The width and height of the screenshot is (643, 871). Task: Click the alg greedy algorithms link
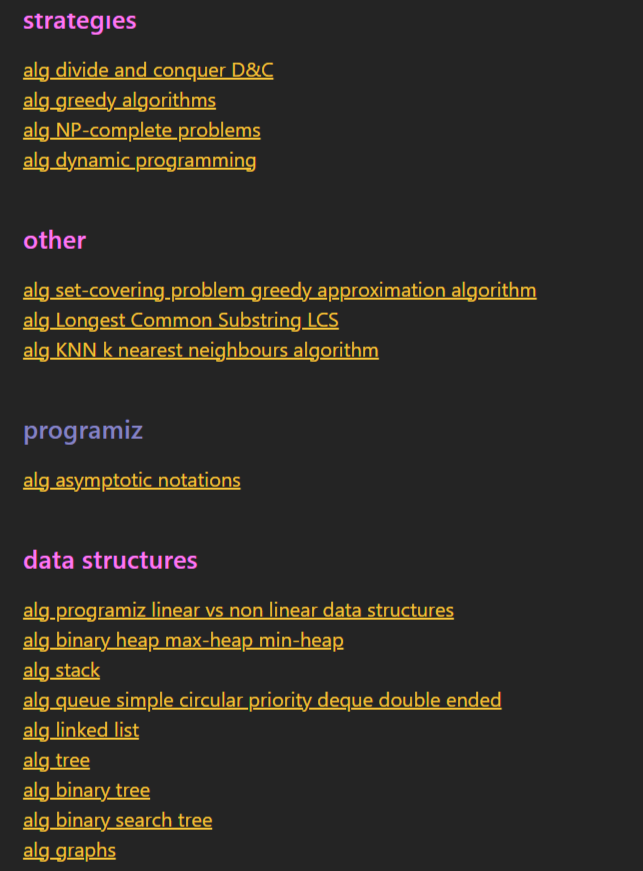[119, 101]
